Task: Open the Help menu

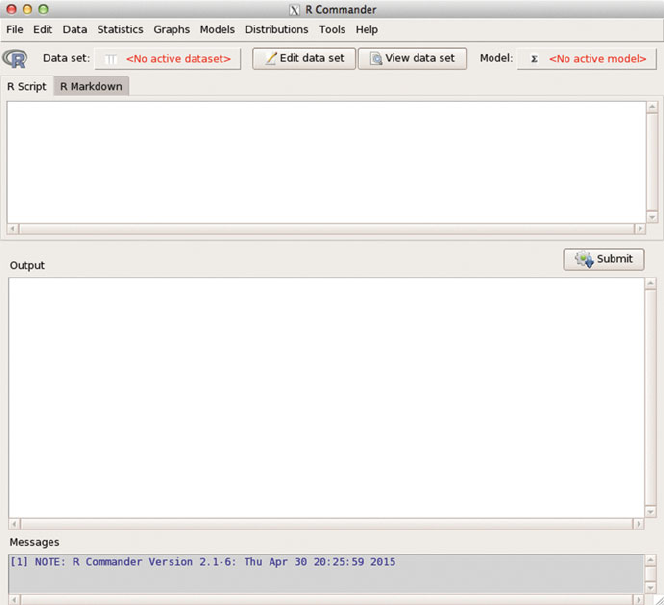Action: [367, 29]
